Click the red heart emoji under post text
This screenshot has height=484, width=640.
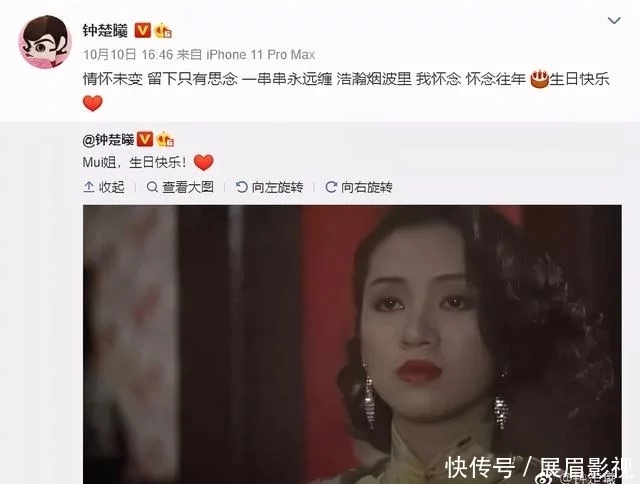[93, 103]
